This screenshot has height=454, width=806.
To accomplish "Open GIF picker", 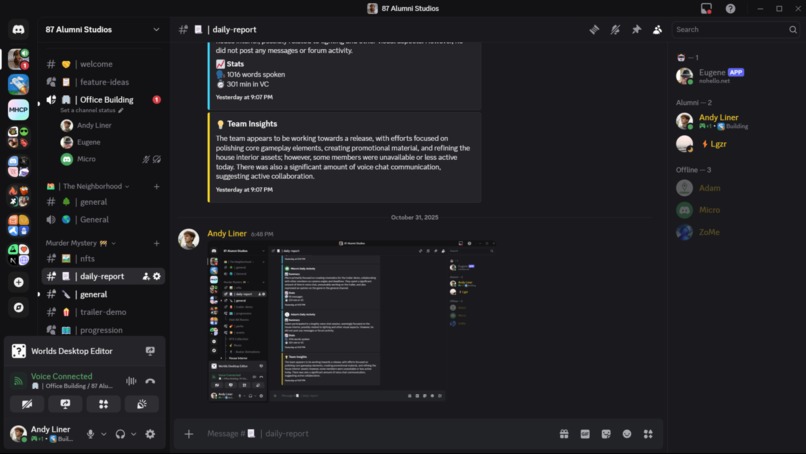I will tap(585, 434).
